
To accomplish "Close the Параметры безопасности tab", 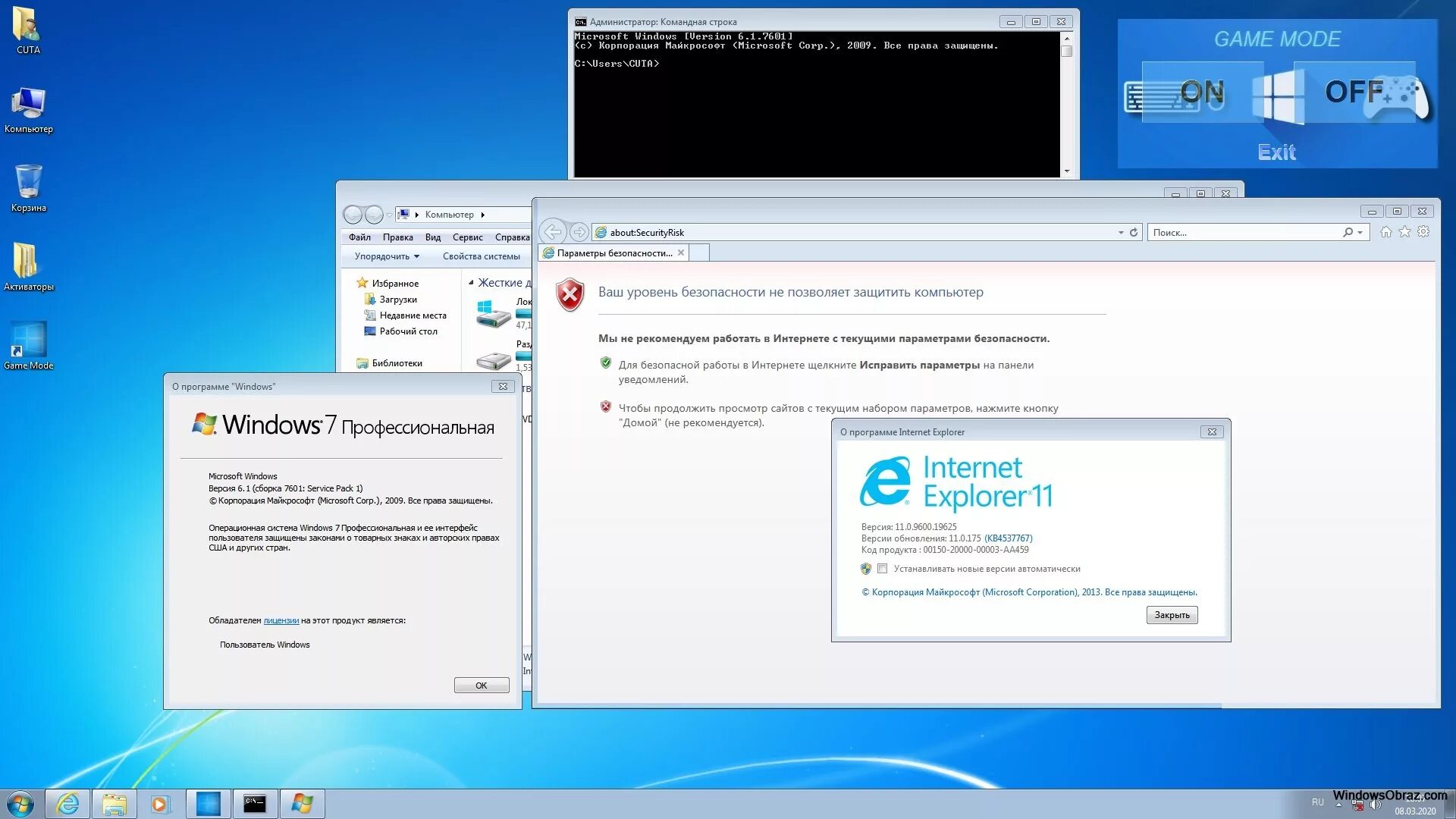I will tap(681, 253).
